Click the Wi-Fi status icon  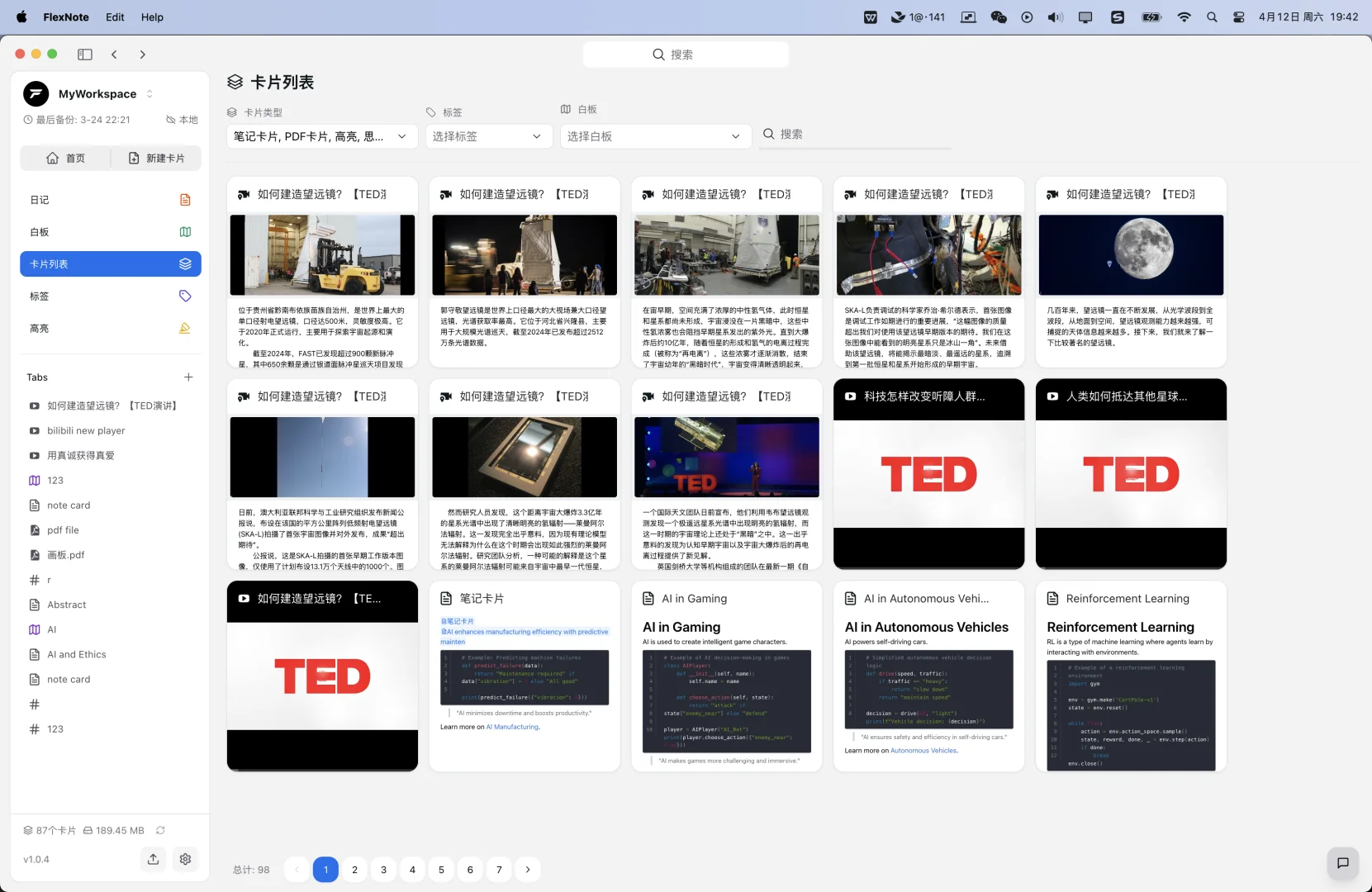click(1184, 17)
